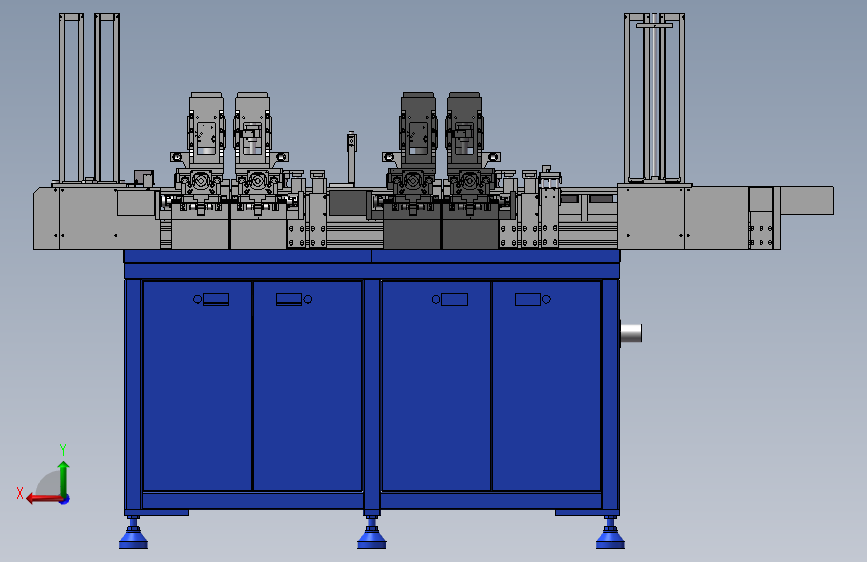Select the blue tabletop frame beam
This screenshot has height=562, width=867.
click(x=372, y=271)
